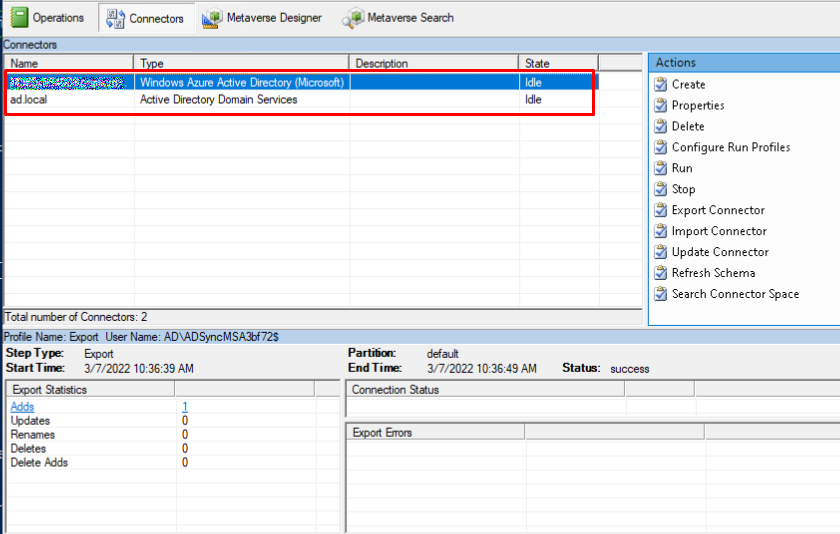Click the Delete action icon
The height and width of the screenshot is (534, 840).
click(661, 127)
